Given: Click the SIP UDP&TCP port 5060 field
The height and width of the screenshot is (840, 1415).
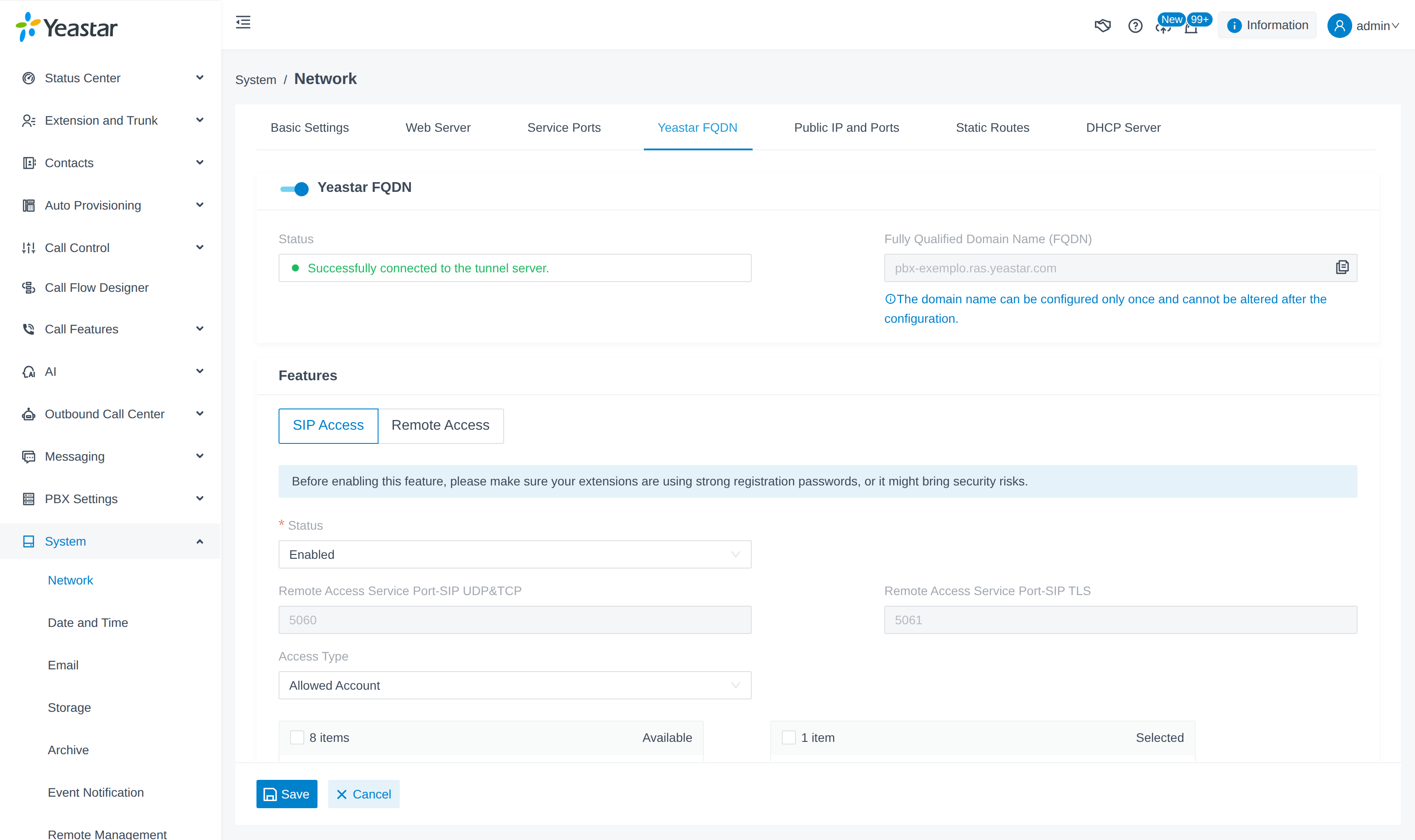Looking at the screenshot, I should point(515,620).
